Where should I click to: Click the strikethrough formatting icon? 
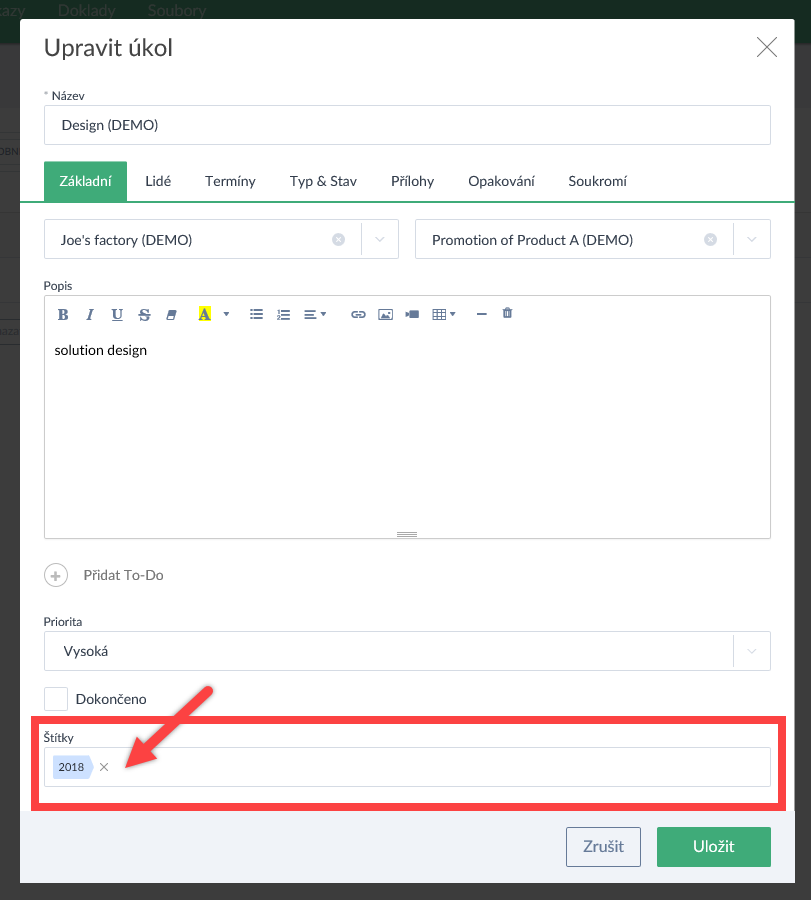[144, 314]
